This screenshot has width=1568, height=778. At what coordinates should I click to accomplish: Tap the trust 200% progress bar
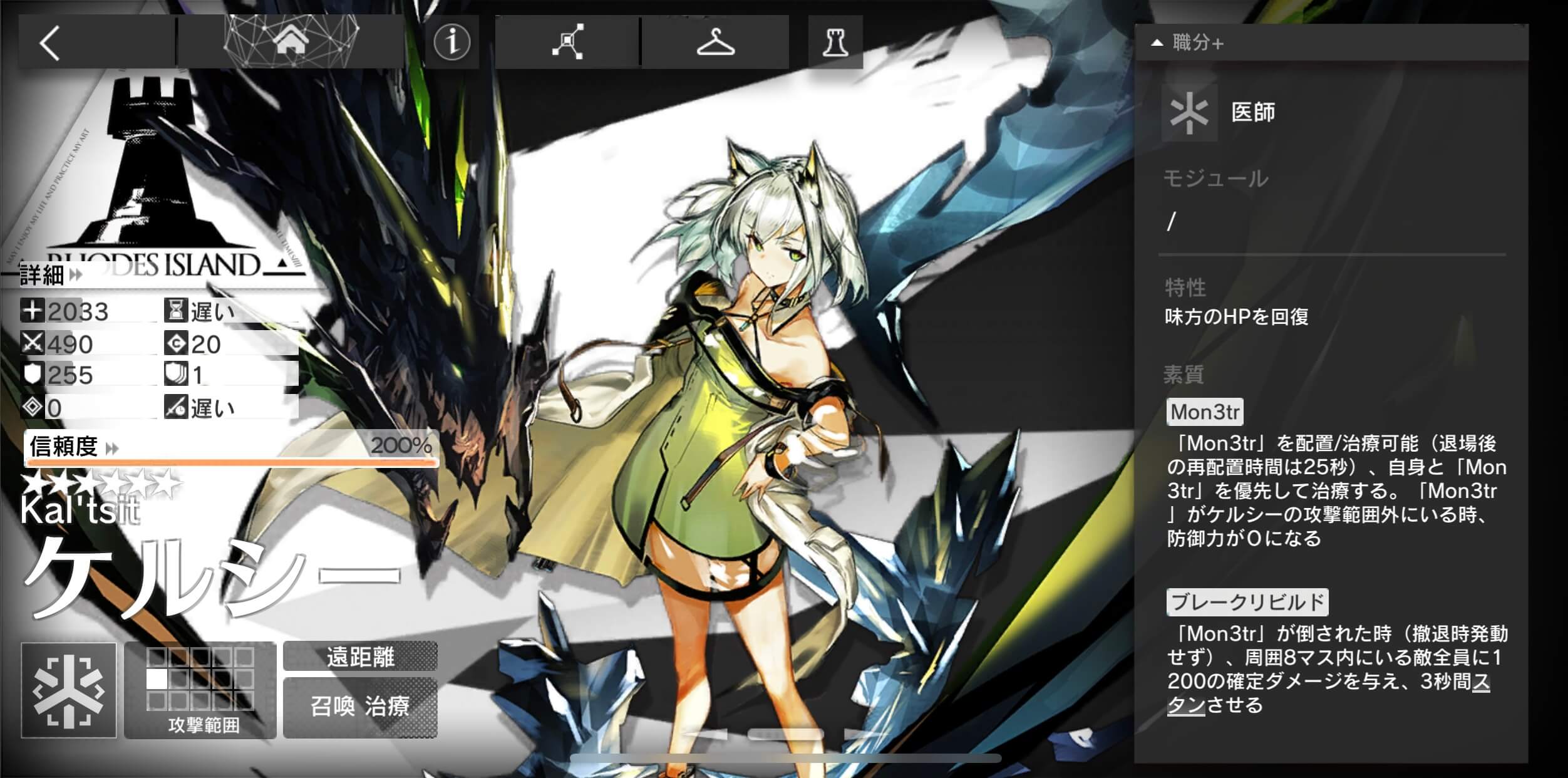(231, 462)
